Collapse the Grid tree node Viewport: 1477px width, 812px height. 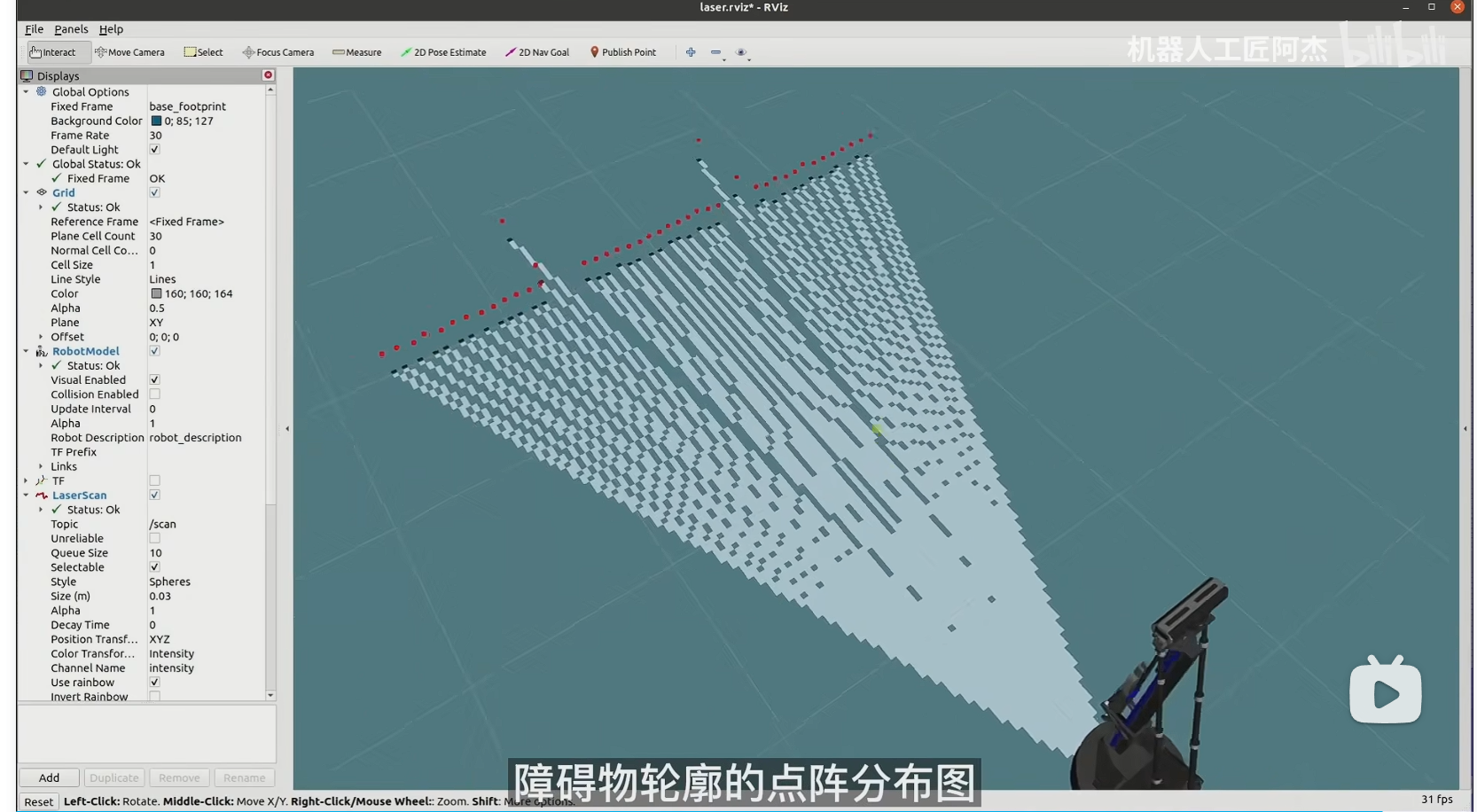[x=26, y=192]
